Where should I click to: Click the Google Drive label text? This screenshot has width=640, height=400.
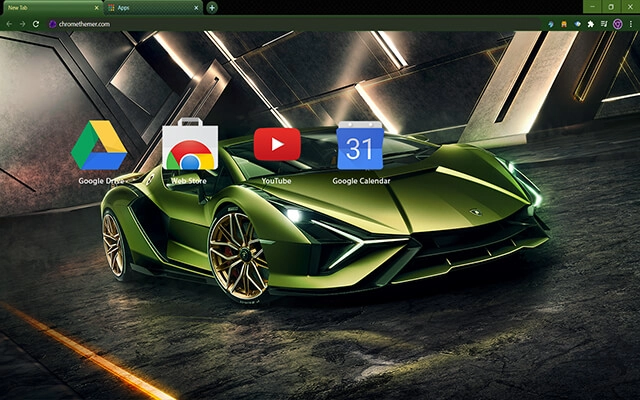[x=101, y=181]
